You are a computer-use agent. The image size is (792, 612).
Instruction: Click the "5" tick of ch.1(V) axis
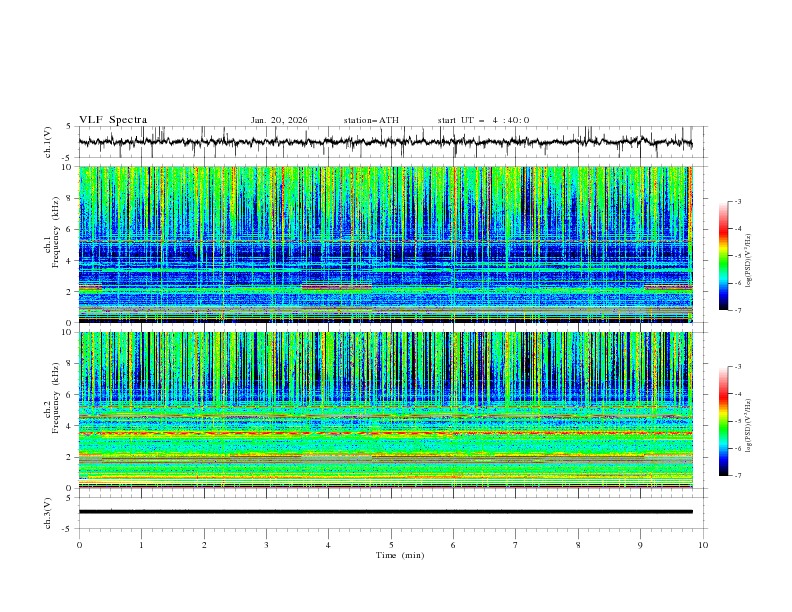pyautogui.click(x=69, y=127)
